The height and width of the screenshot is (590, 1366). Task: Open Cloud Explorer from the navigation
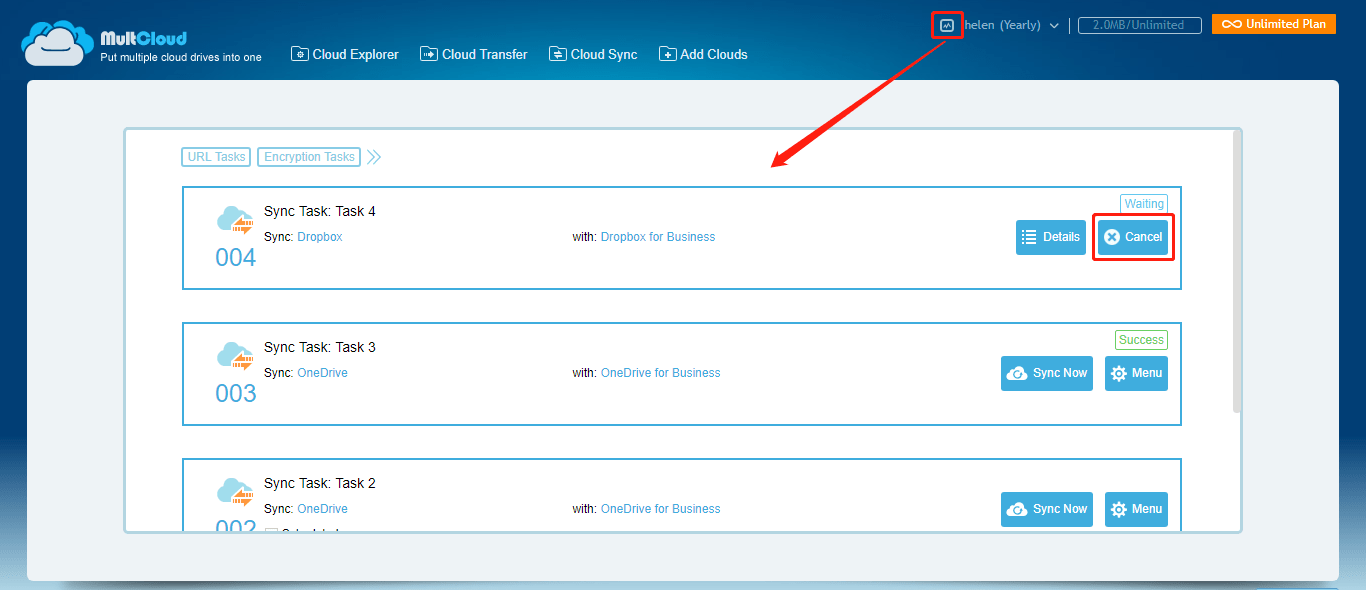[x=345, y=54]
